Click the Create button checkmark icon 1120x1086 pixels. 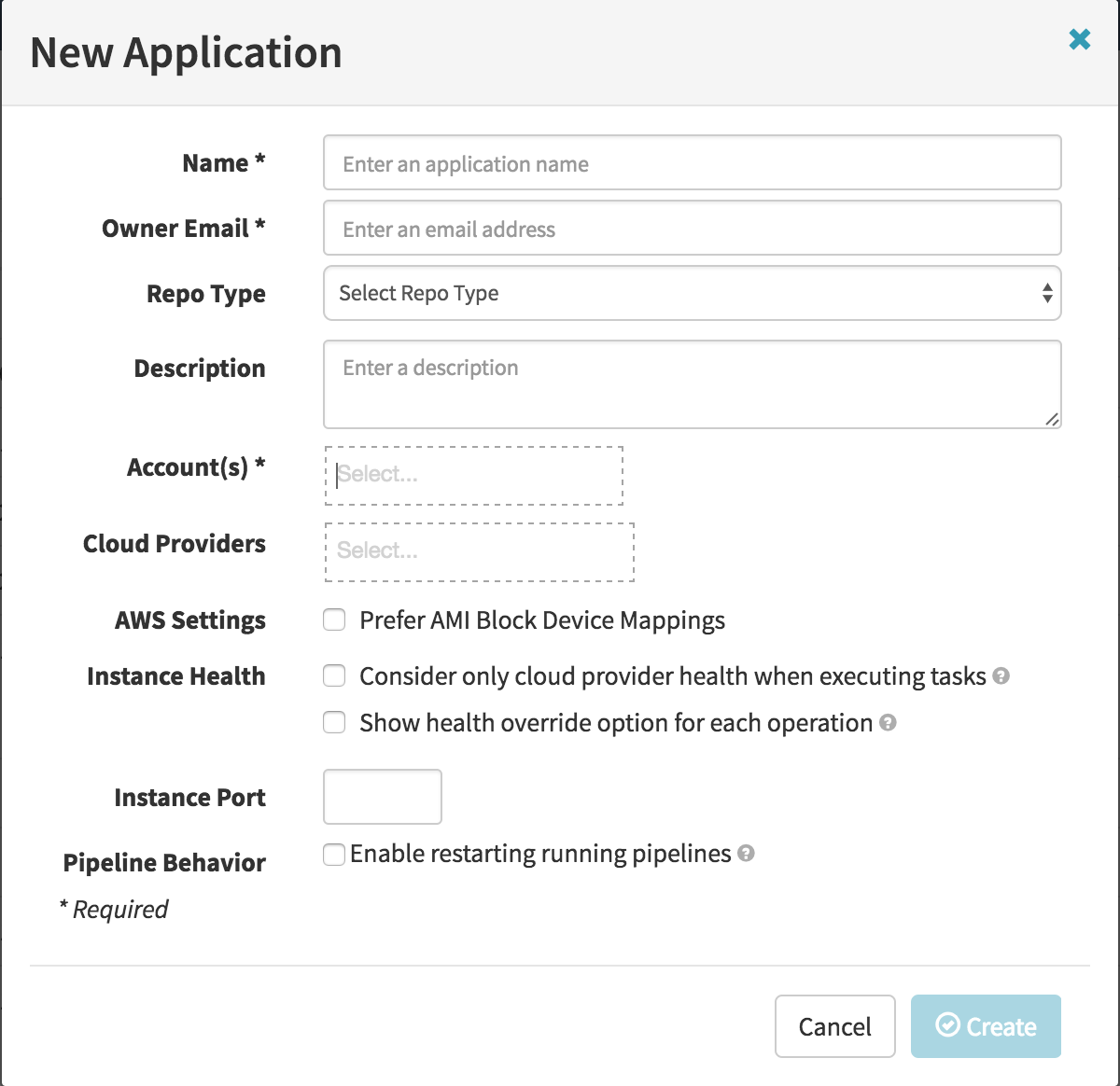tap(947, 1025)
